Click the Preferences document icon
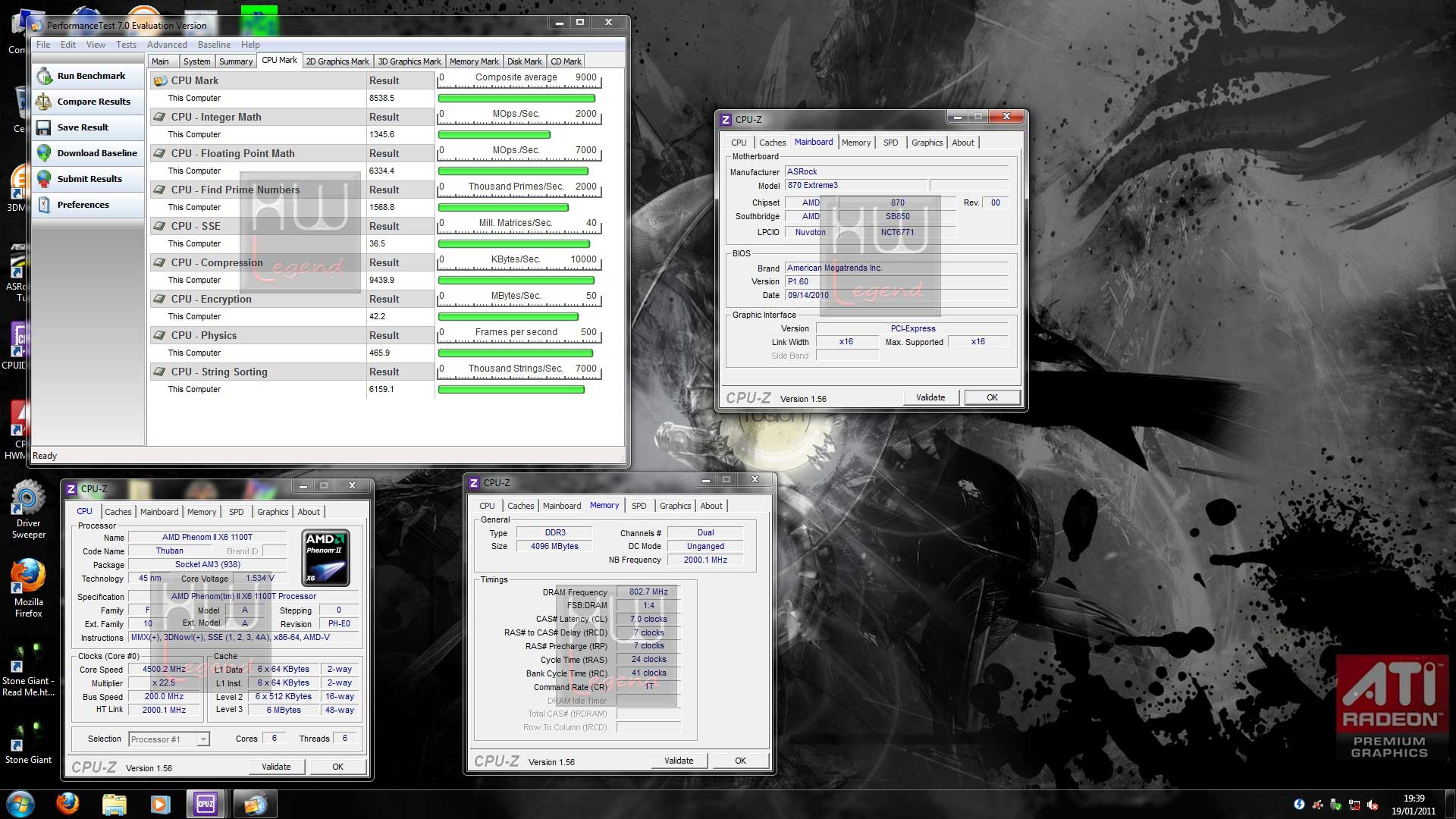Screen dimensions: 1456x819 coord(44,205)
